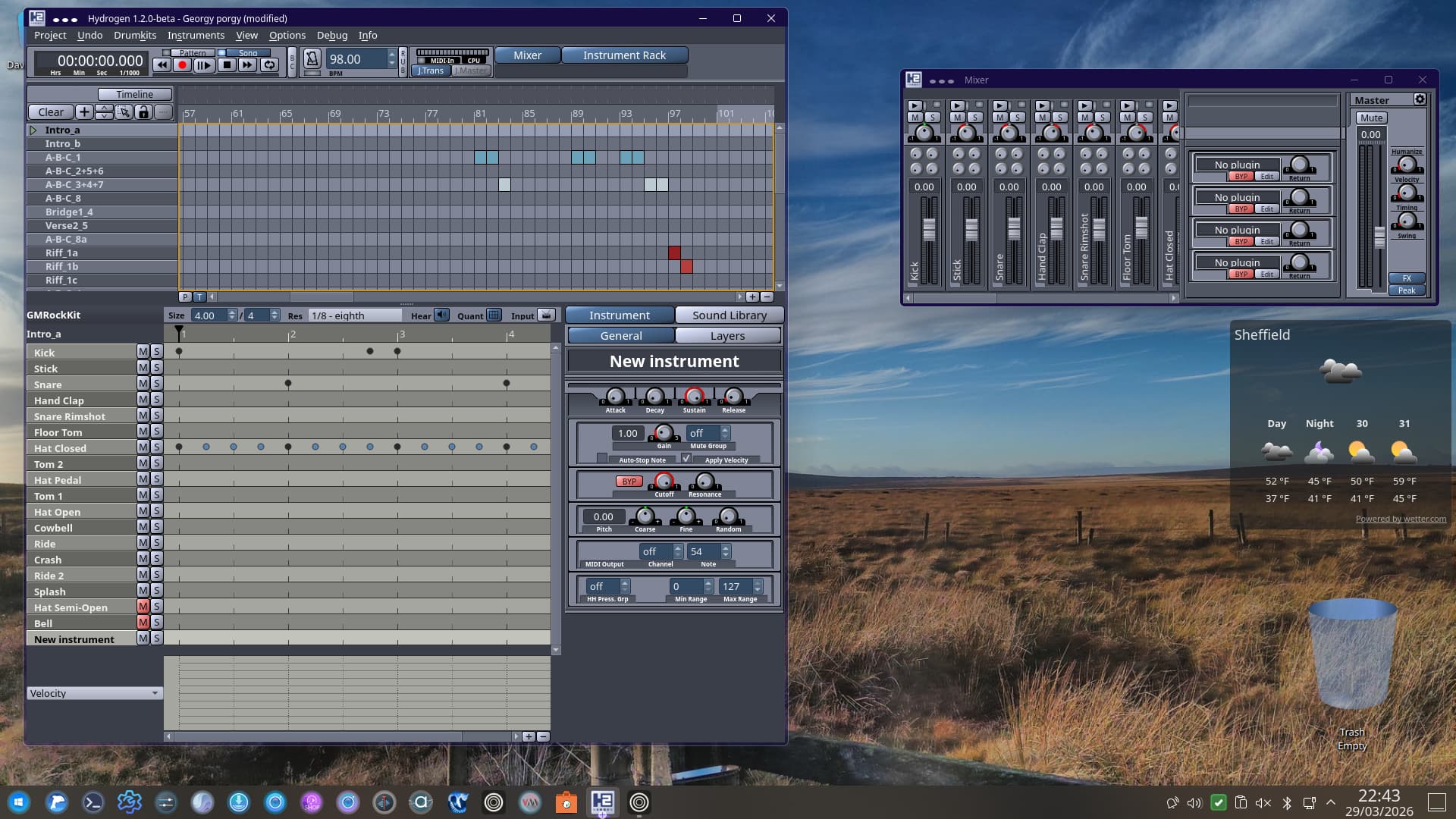Image resolution: width=1456 pixels, height=819 pixels.
Task: Click the Clear button in song editor
Action: click(51, 112)
